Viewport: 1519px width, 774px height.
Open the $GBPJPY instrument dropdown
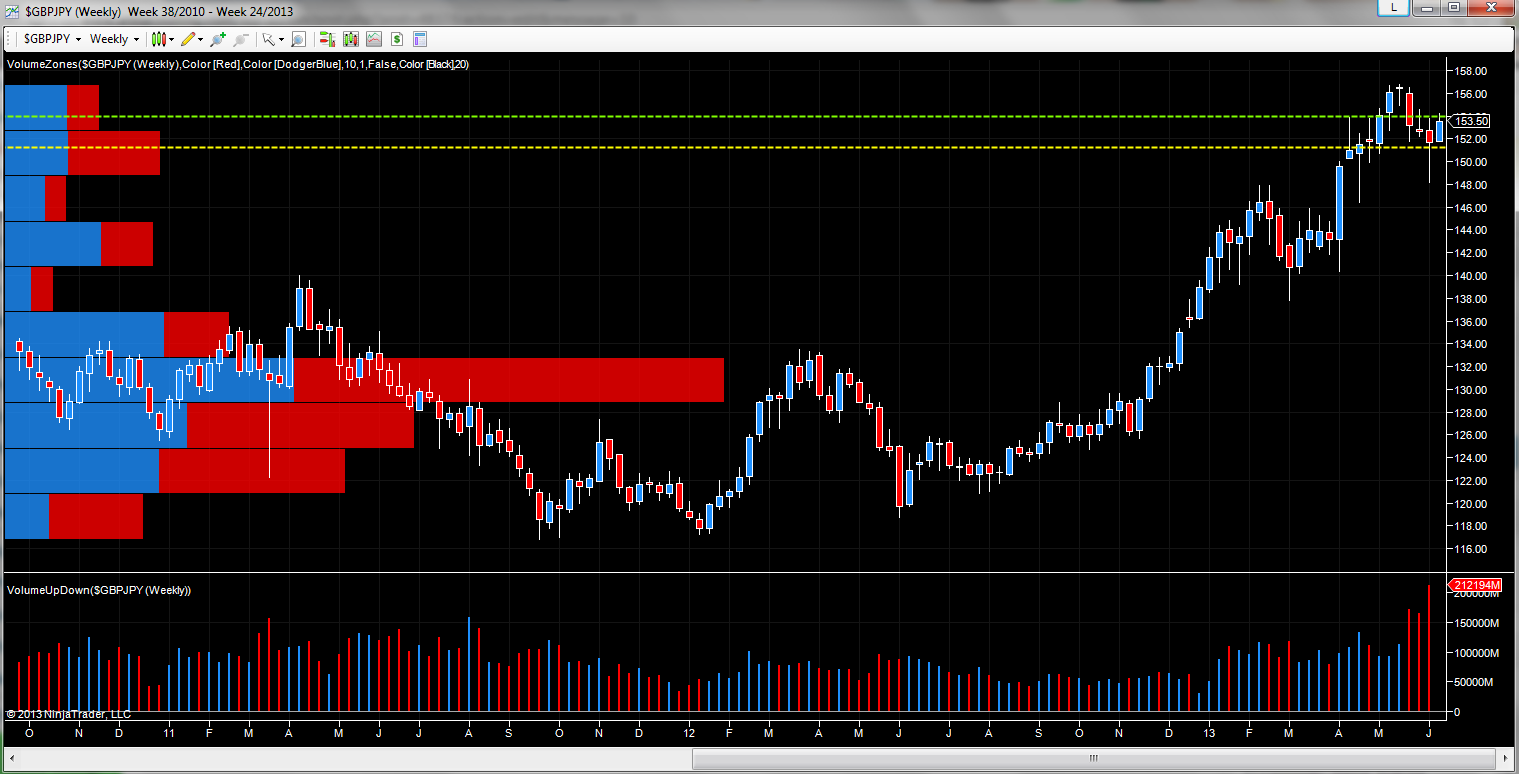coord(52,39)
